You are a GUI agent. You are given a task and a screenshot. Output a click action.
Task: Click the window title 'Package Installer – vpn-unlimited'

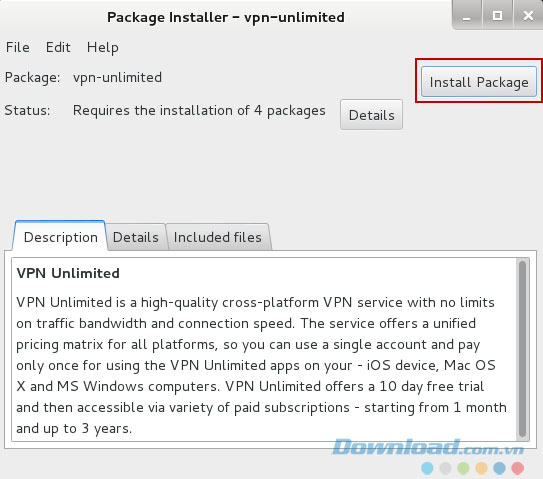click(x=226, y=17)
